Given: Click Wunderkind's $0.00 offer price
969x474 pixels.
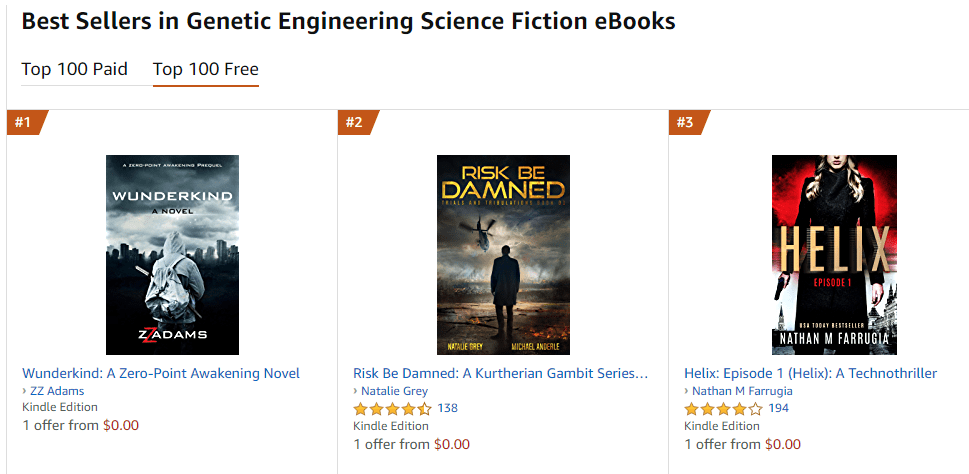Looking at the screenshot, I should pyautogui.click(x=121, y=425).
